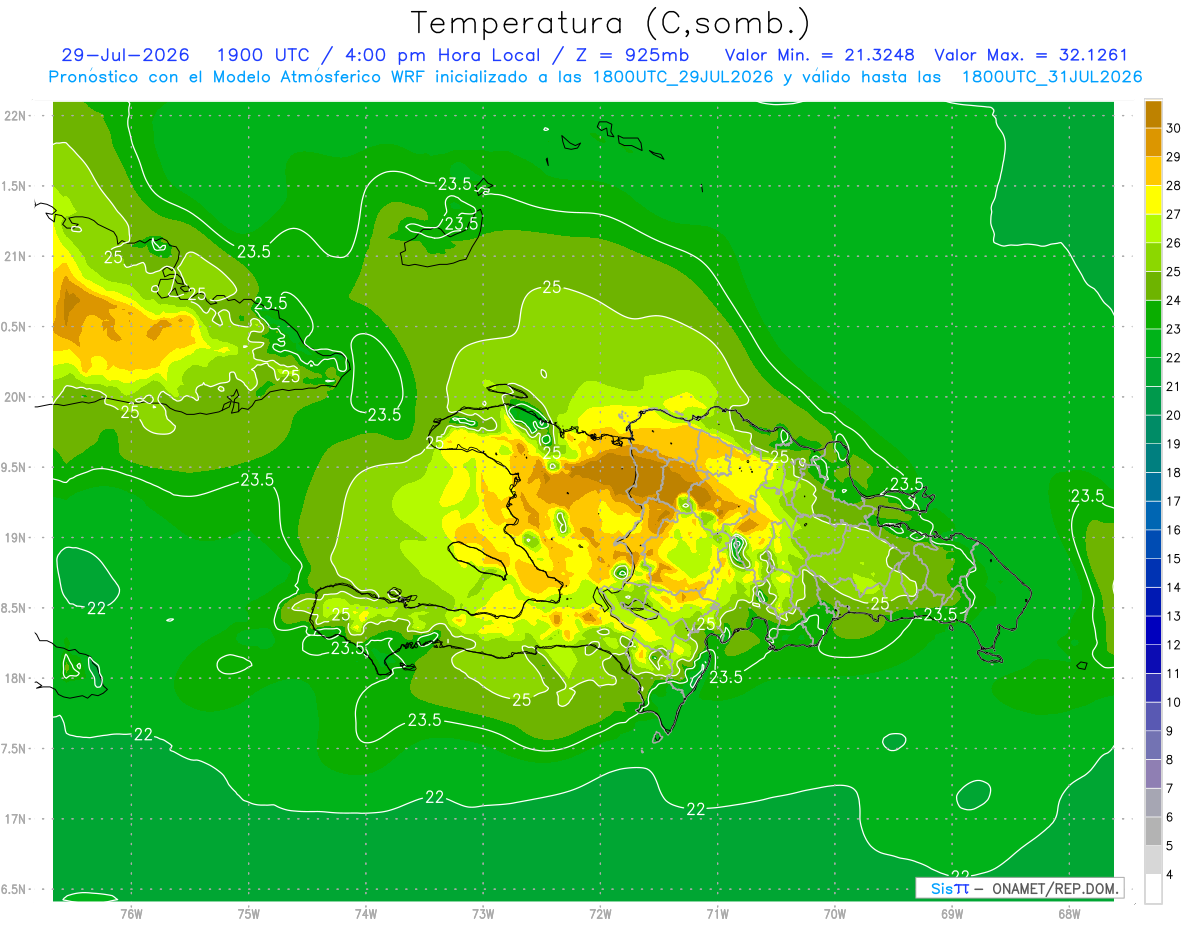Click the color legend value "28"

point(1174,186)
